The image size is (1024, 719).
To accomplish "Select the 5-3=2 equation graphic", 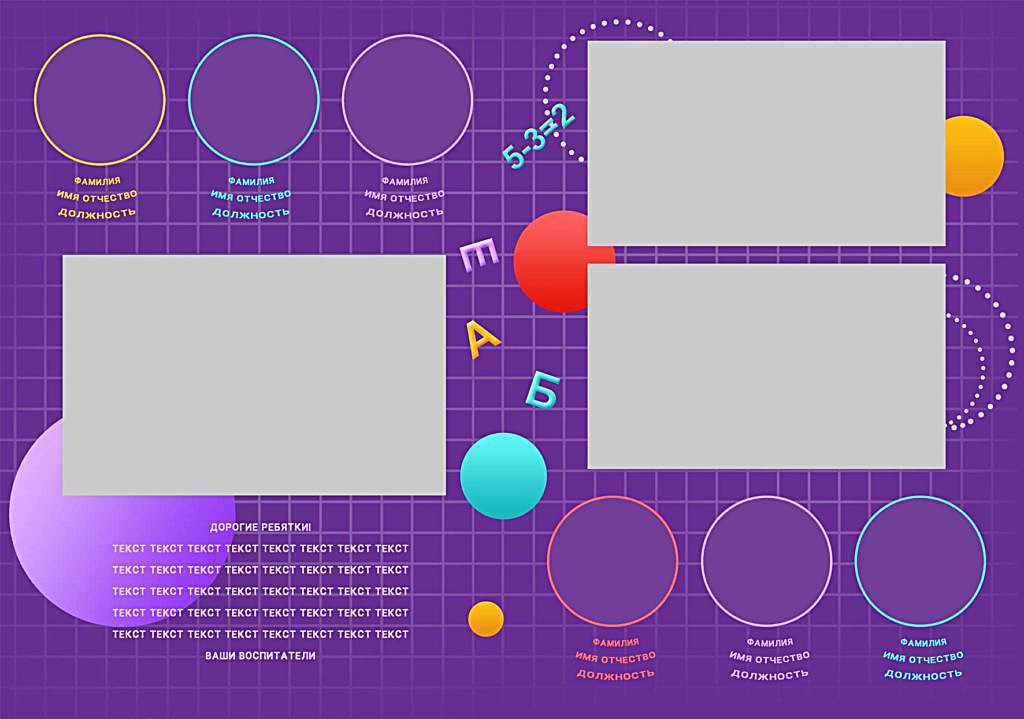I will pyautogui.click(x=539, y=137).
